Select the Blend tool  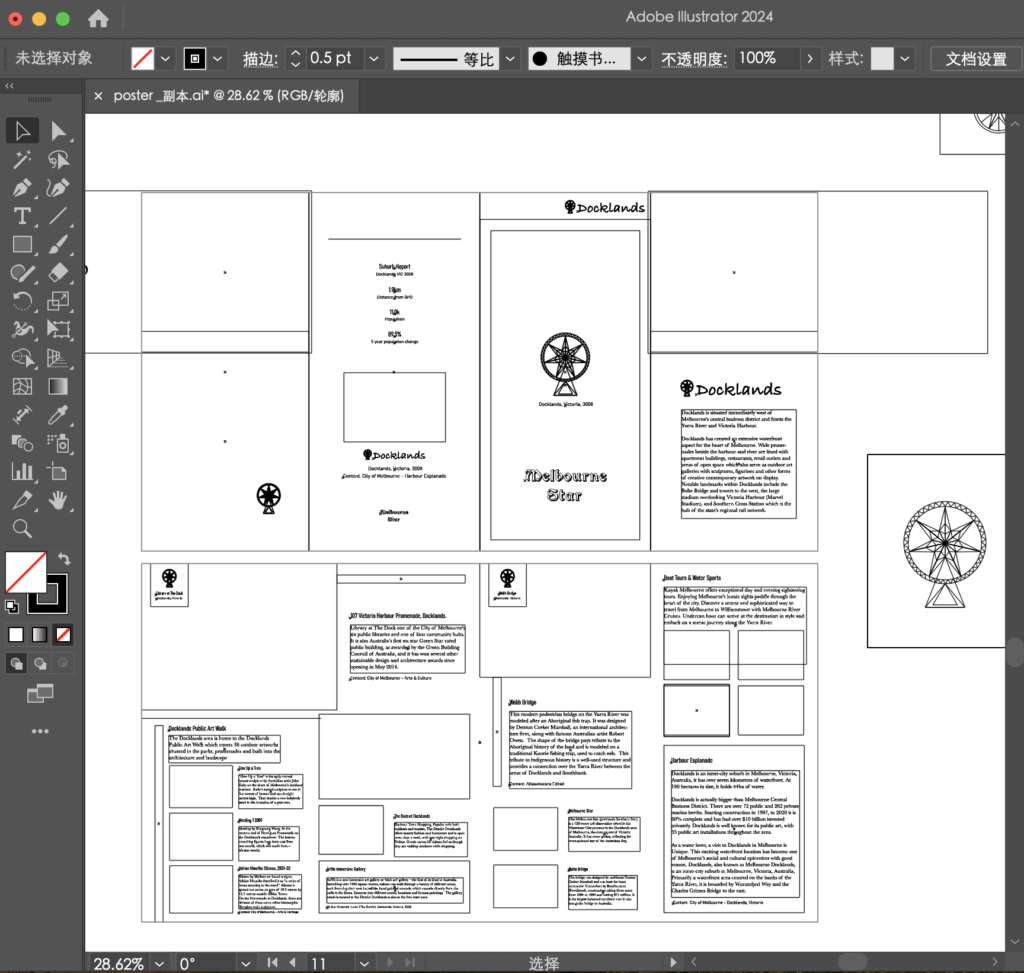point(22,443)
